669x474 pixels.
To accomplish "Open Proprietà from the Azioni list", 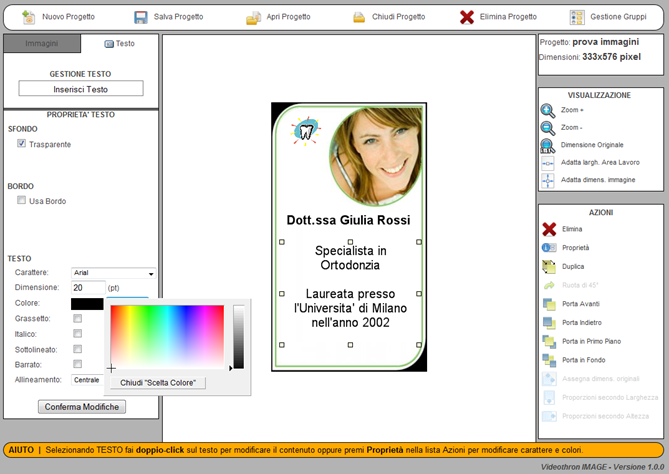I will (x=549, y=247).
